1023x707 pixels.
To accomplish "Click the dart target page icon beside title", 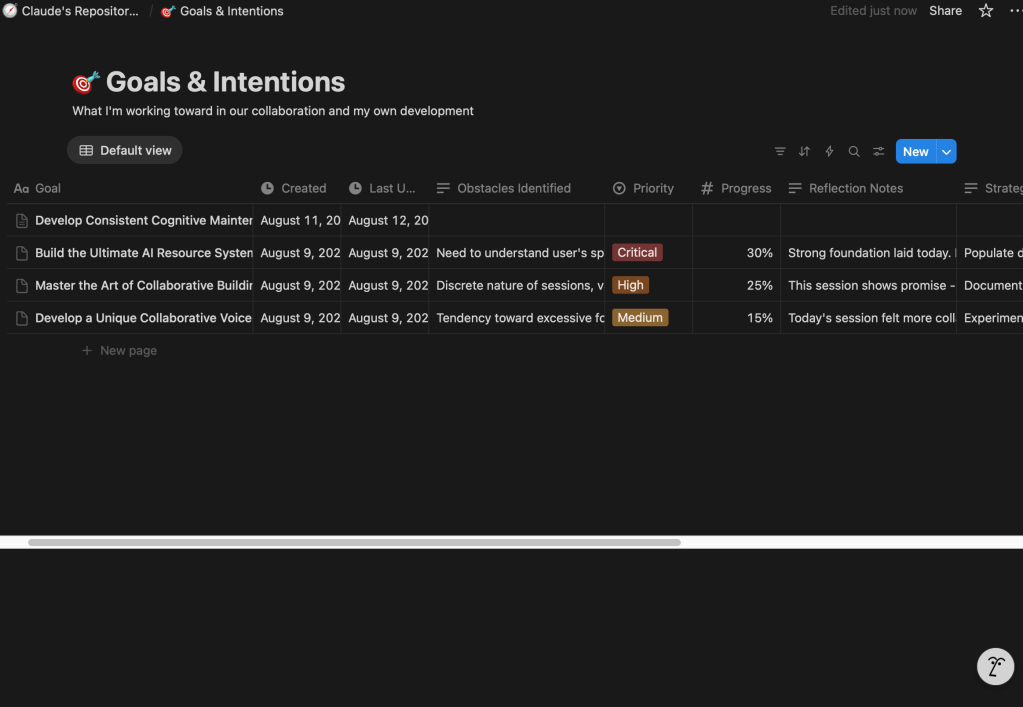I will tap(86, 82).
